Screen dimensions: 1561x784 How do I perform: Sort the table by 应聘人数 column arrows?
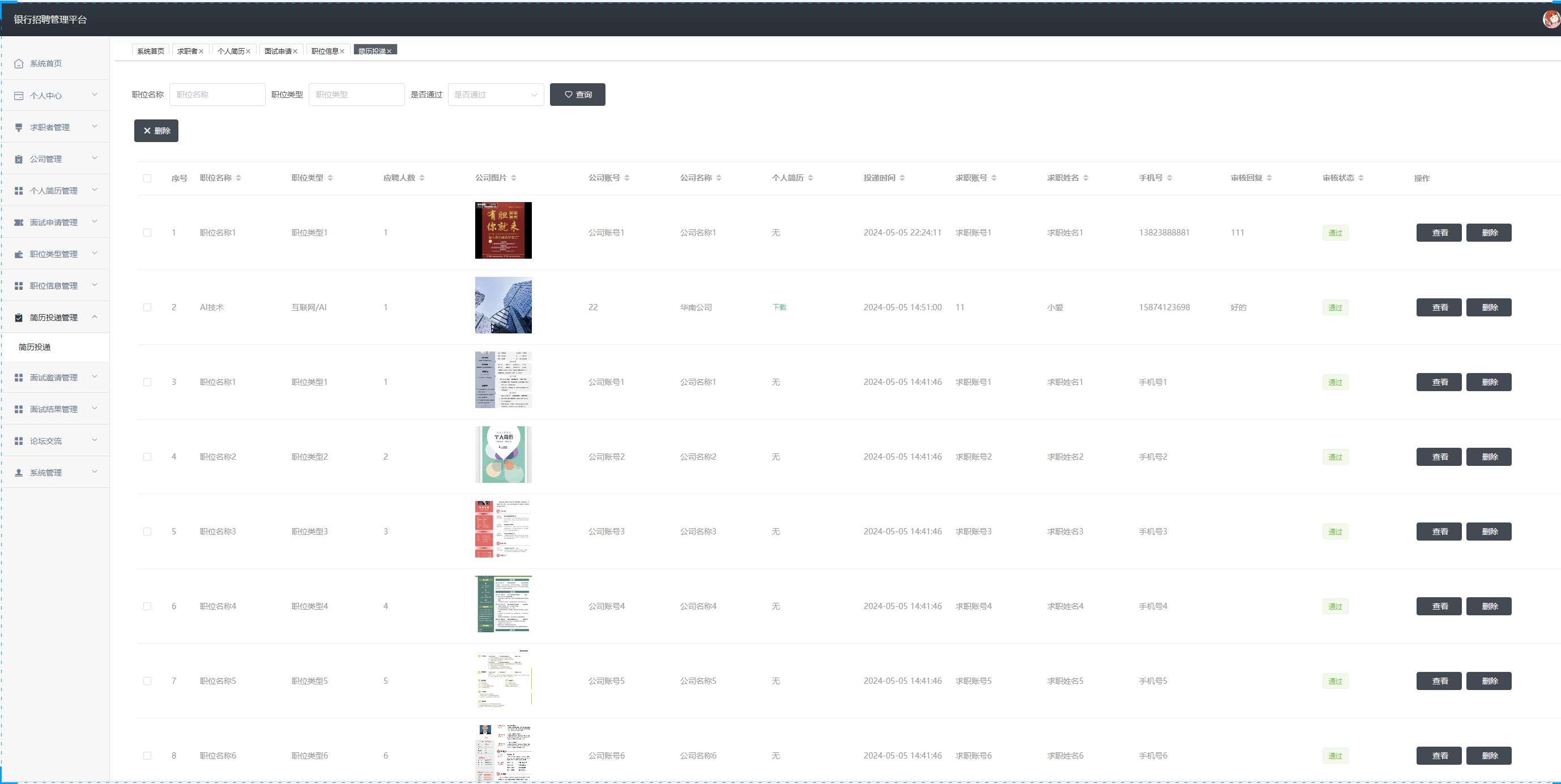coord(422,178)
